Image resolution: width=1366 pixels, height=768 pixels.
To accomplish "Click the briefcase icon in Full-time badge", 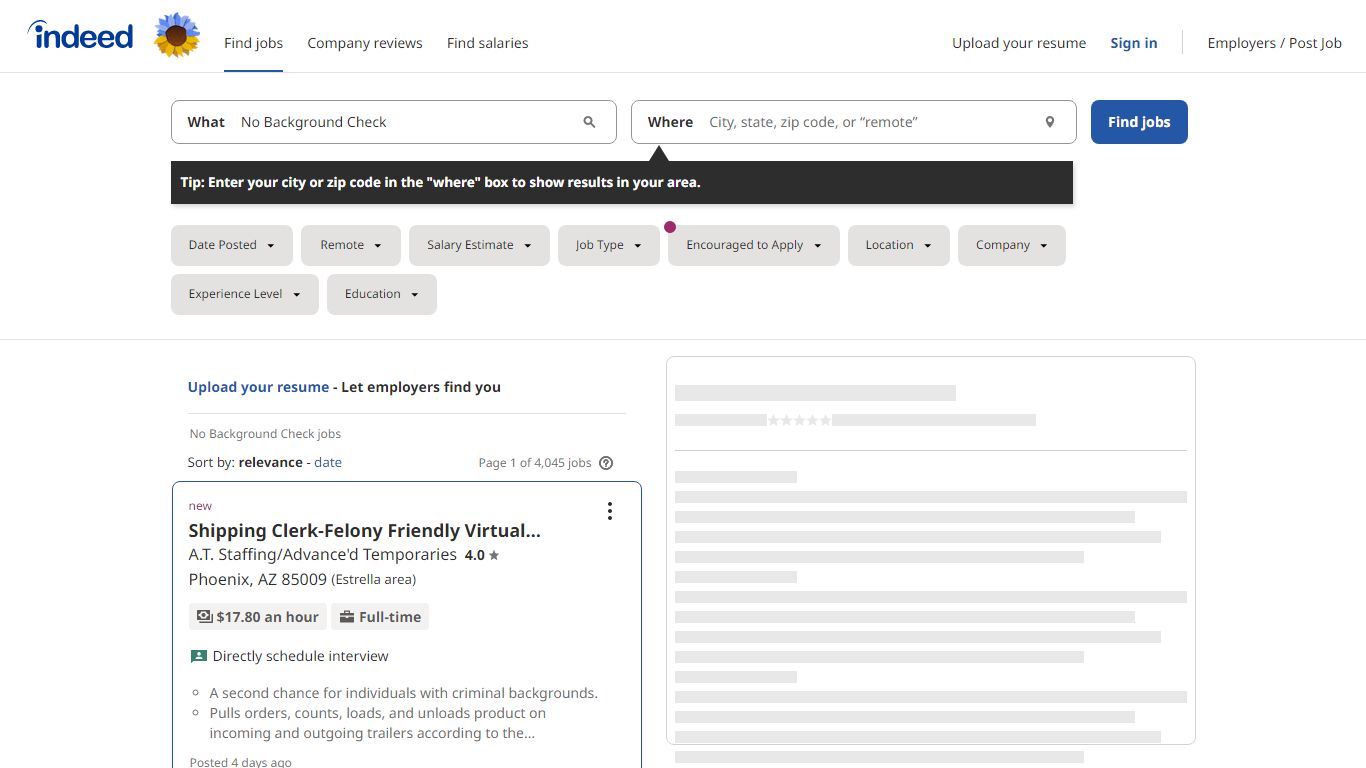I will pos(347,617).
